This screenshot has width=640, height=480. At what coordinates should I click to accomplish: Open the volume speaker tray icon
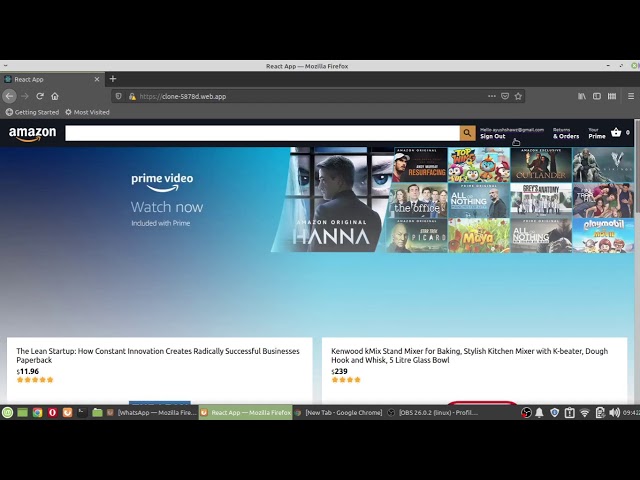614,413
